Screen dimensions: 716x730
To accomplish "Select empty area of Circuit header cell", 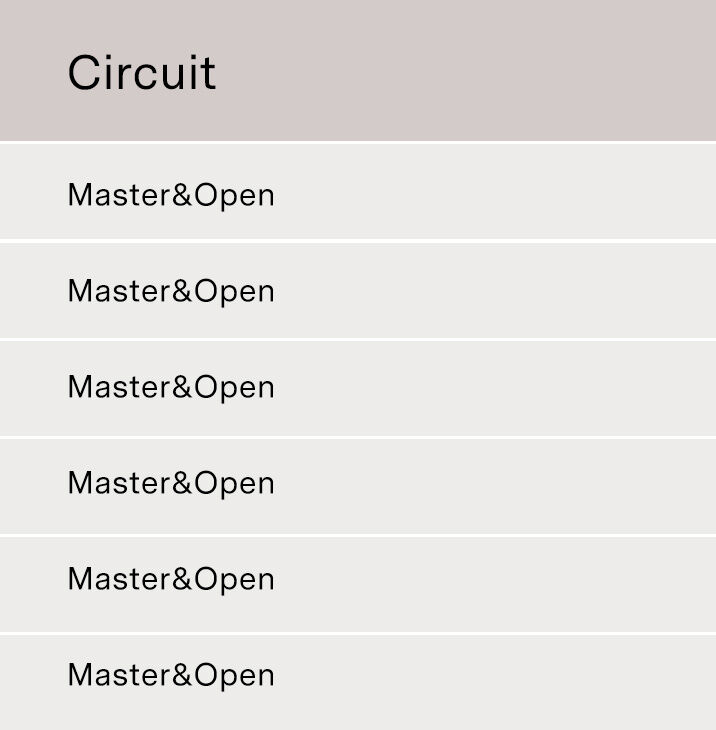I will [x=466, y=70].
